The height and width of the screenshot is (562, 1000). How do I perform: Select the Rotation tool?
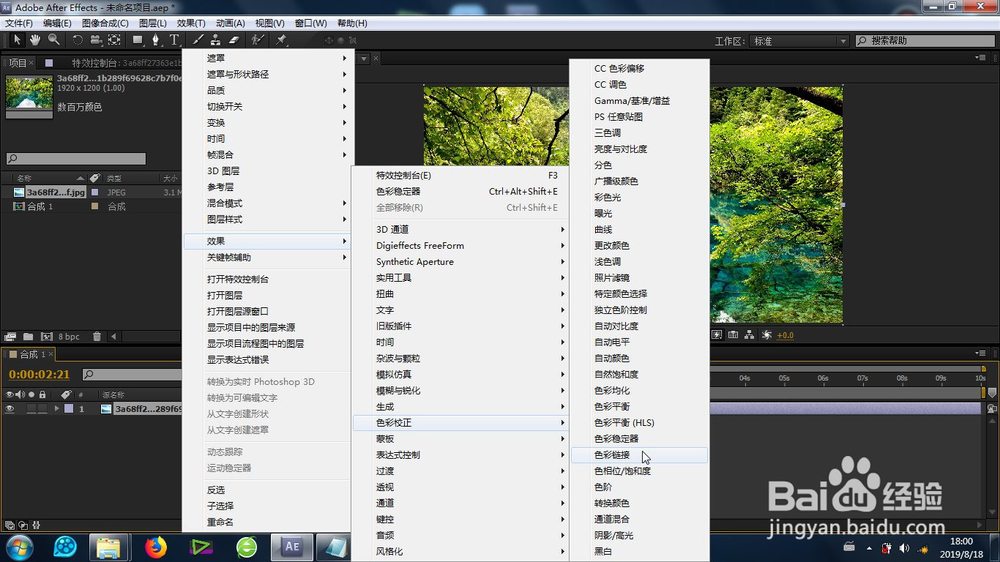(77, 40)
